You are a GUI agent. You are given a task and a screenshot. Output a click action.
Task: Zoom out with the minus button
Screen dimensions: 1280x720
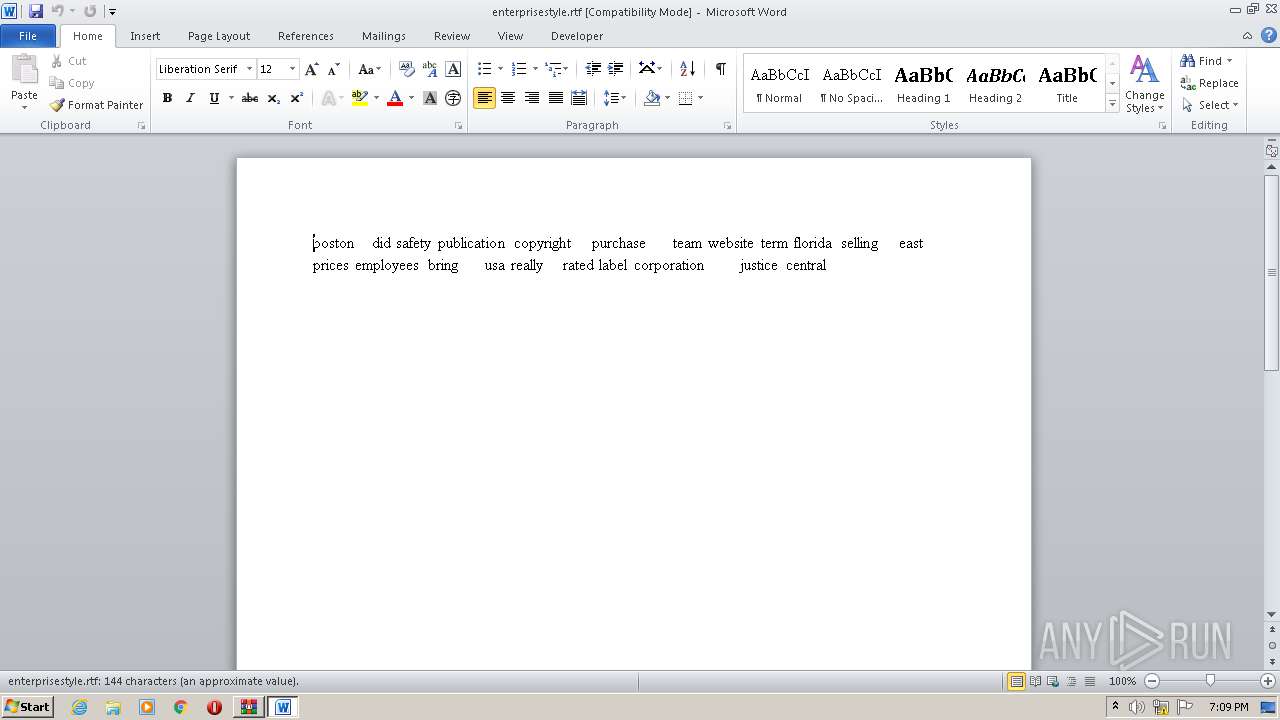(x=1152, y=681)
